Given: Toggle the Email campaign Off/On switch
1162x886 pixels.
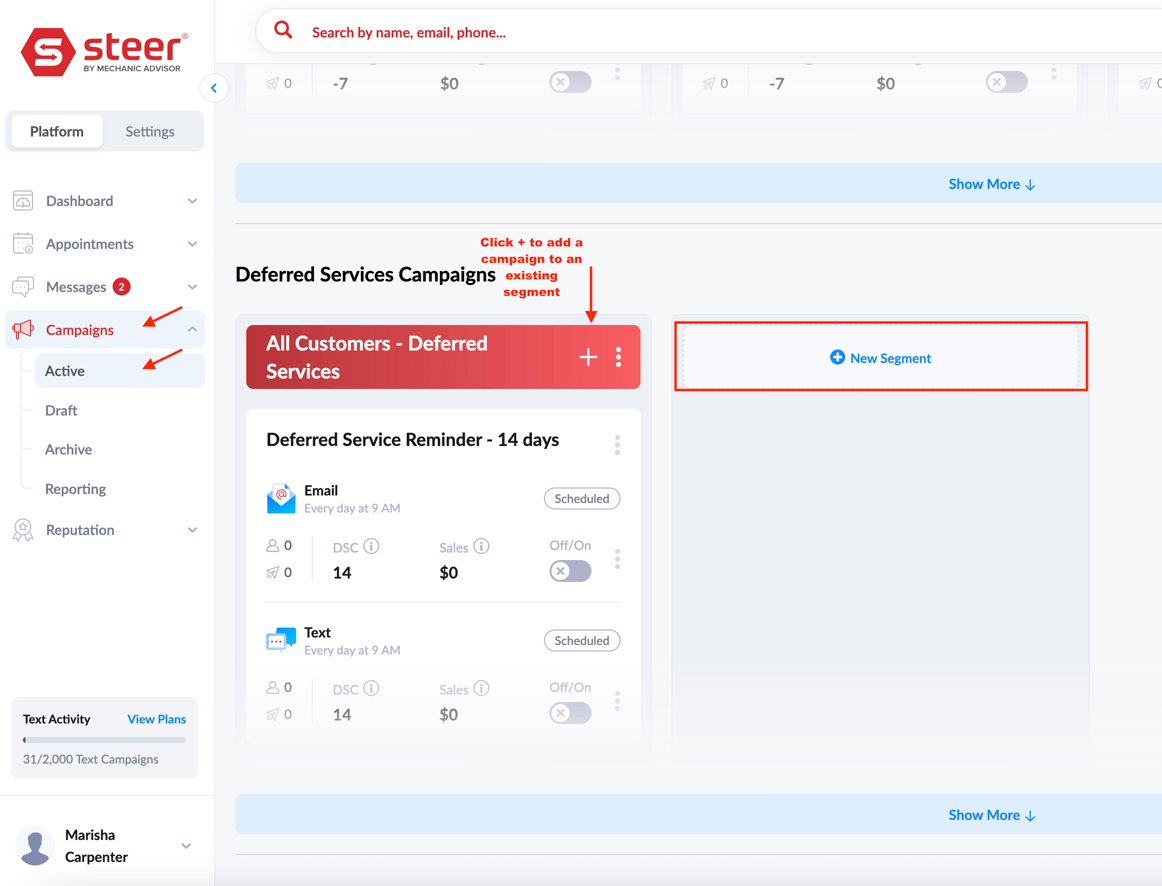Looking at the screenshot, I should [571, 571].
